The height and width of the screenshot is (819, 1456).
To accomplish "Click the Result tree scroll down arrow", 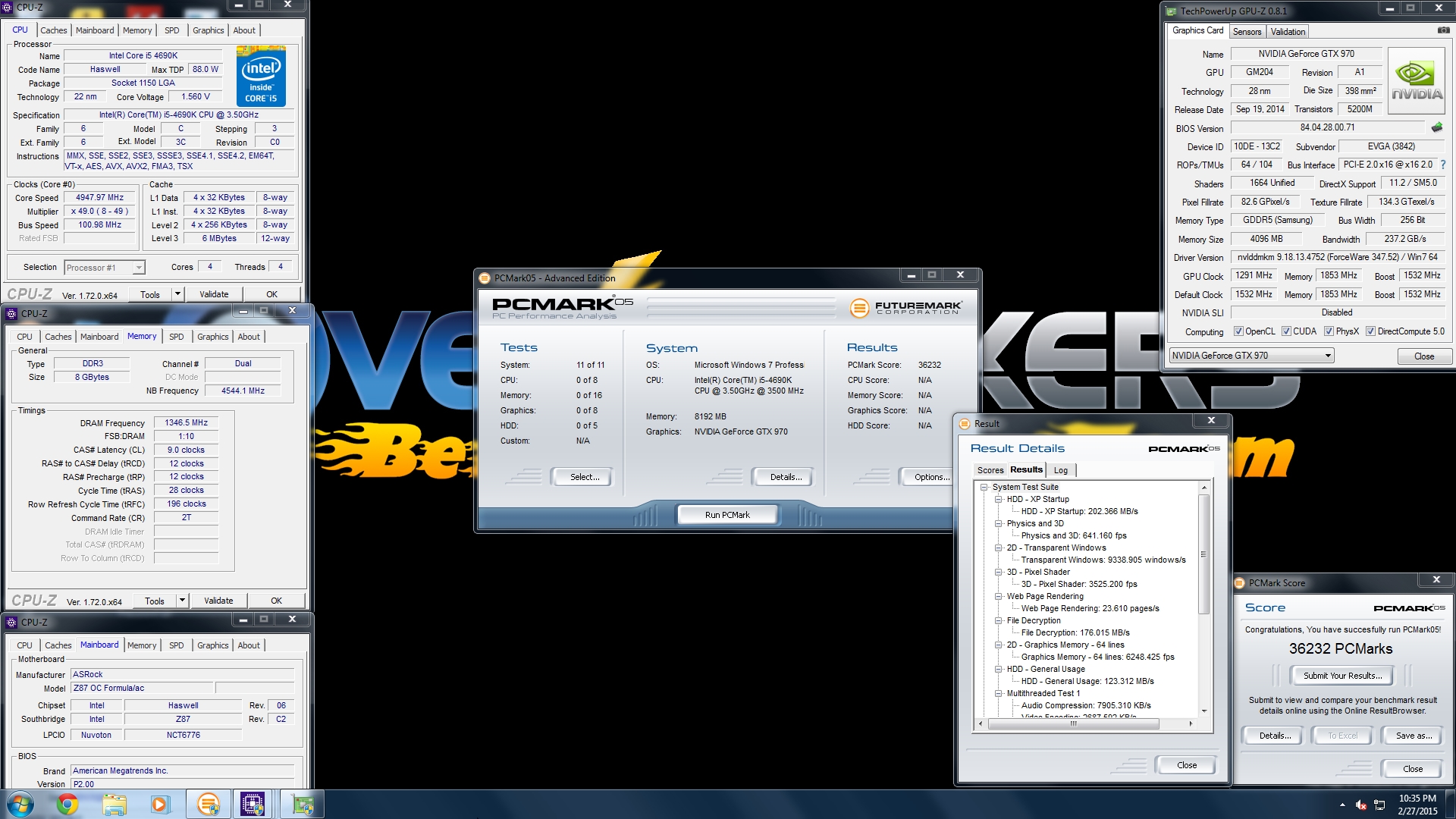I will (1203, 711).
